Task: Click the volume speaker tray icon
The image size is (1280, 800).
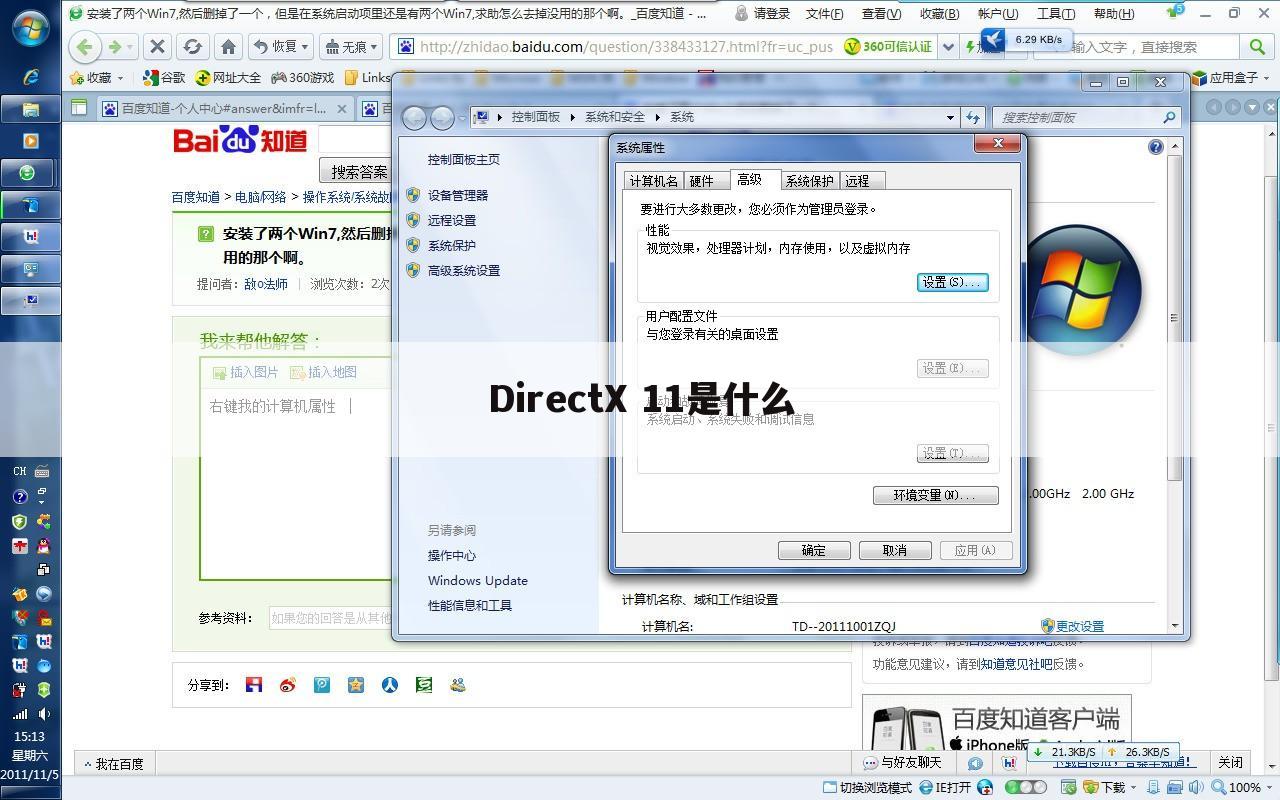Action: [x=44, y=714]
